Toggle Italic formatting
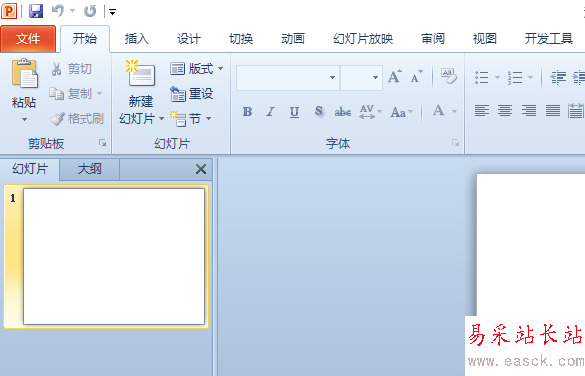585x376 pixels. coord(270,112)
